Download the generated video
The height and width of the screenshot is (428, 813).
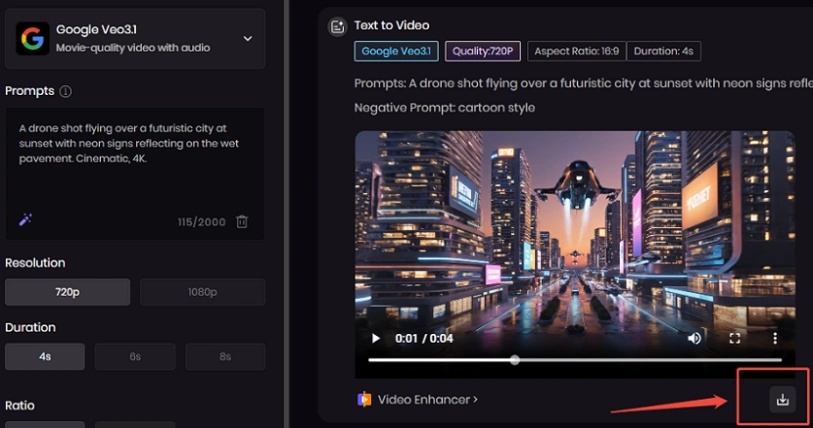(782, 399)
